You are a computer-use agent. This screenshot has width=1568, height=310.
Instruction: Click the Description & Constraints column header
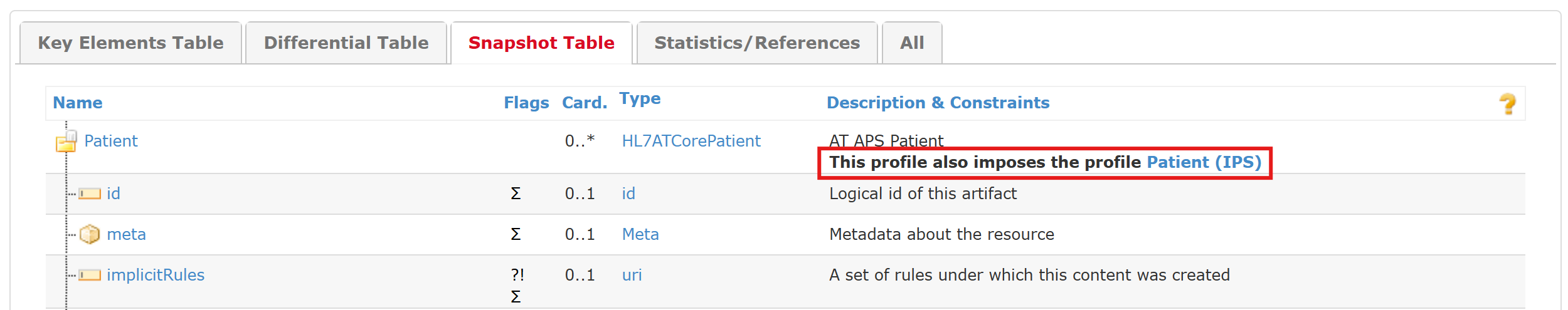[x=938, y=103]
